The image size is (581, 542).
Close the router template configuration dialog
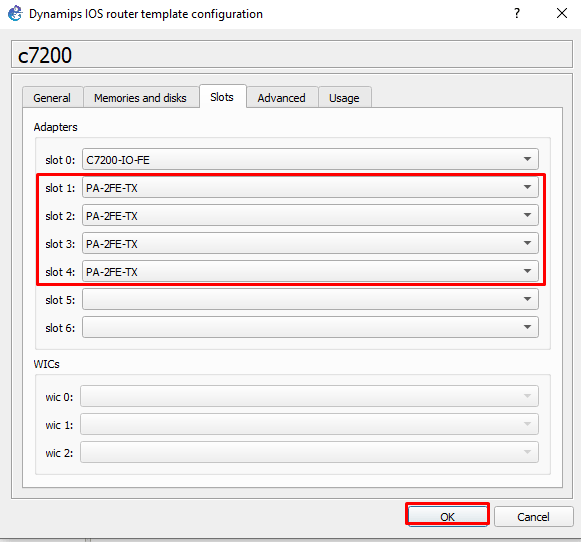point(562,14)
